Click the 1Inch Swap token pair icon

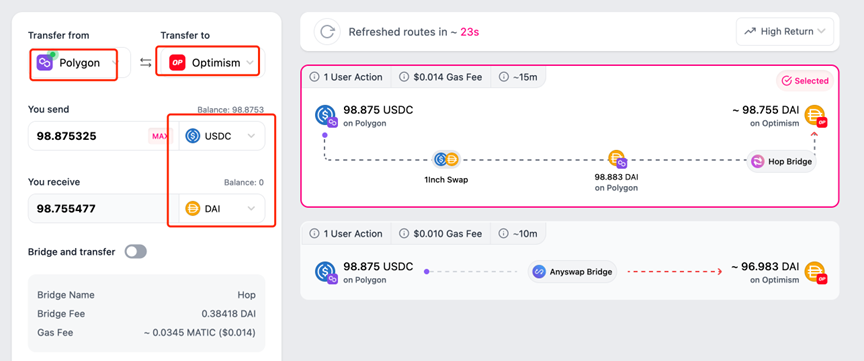pos(446,159)
